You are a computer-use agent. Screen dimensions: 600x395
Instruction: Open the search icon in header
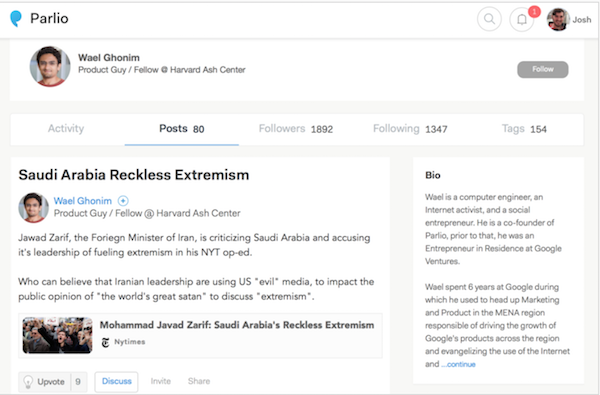tap(489, 19)
